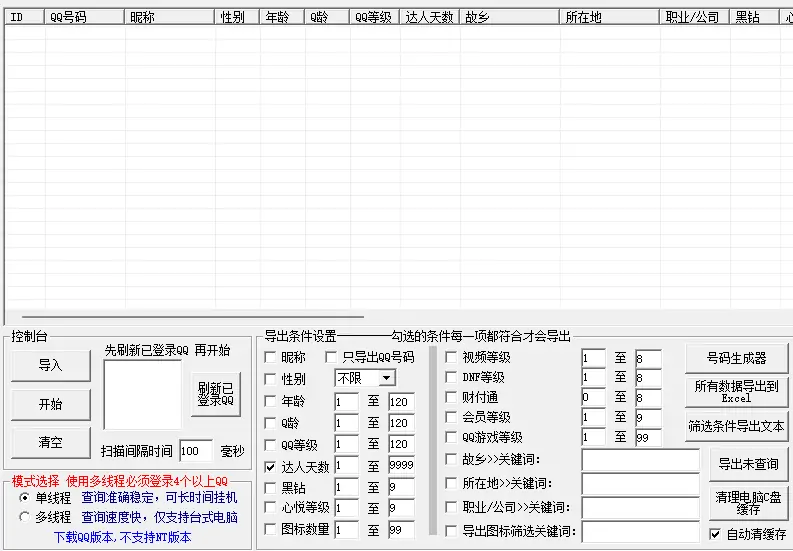Click the 黑钻 column header
The image size is (793, 551).
tap(754, 17)
